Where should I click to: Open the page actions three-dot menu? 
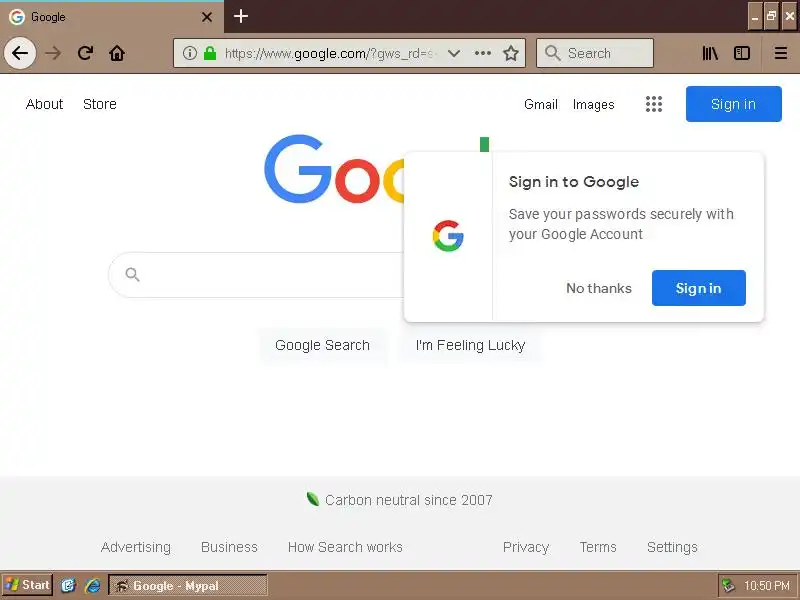(x=483, y=53)
